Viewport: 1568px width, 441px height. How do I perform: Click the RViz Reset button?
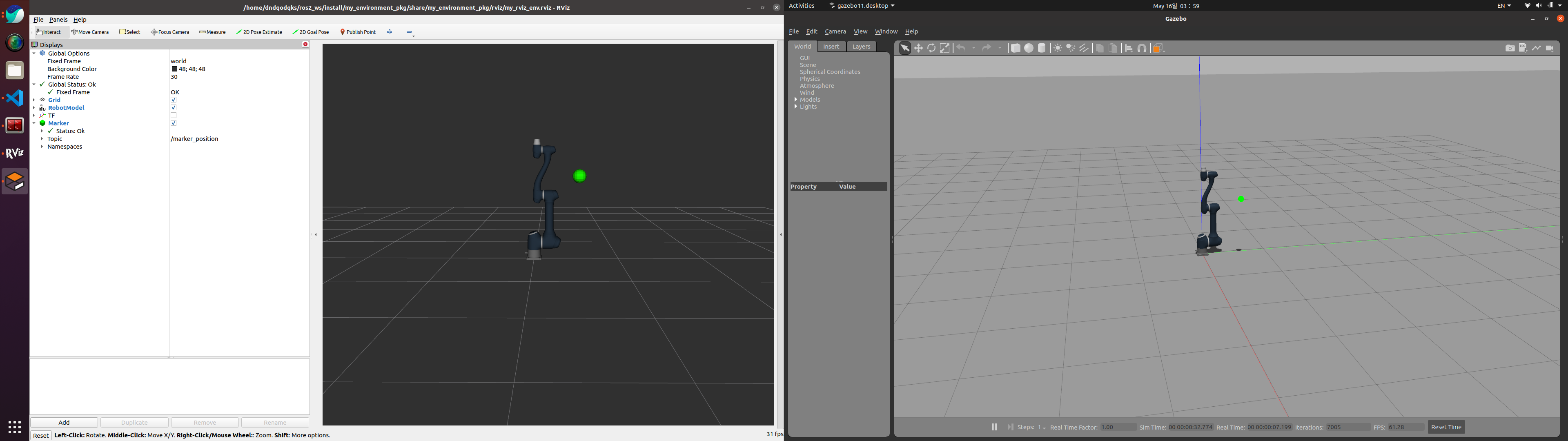(x=41, y=436)
